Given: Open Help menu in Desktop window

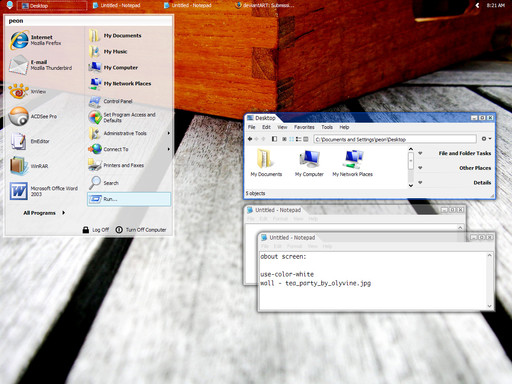Looking at the screenshot, I should click(344, 127).
